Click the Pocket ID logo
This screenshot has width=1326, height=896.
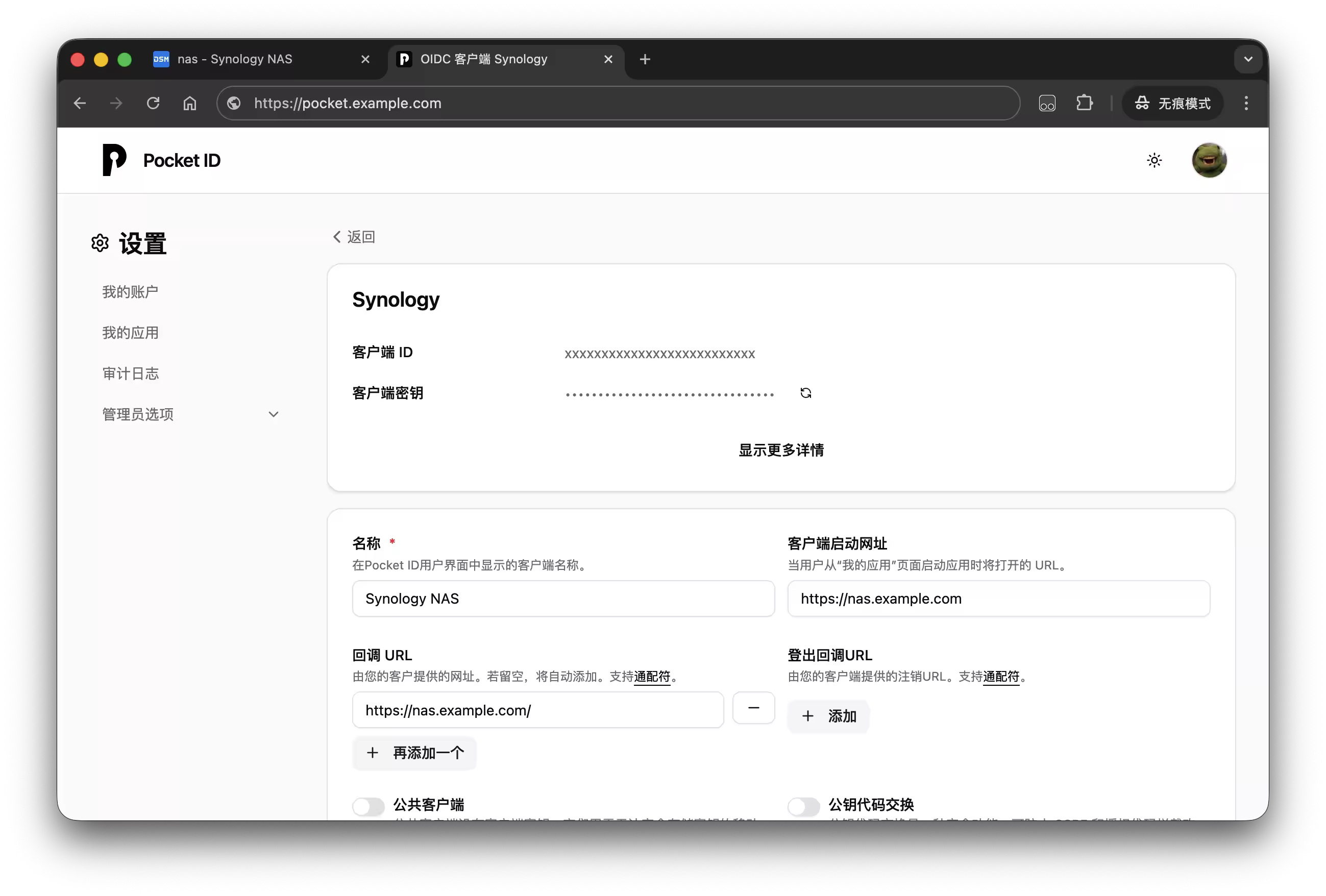[114, 160]
